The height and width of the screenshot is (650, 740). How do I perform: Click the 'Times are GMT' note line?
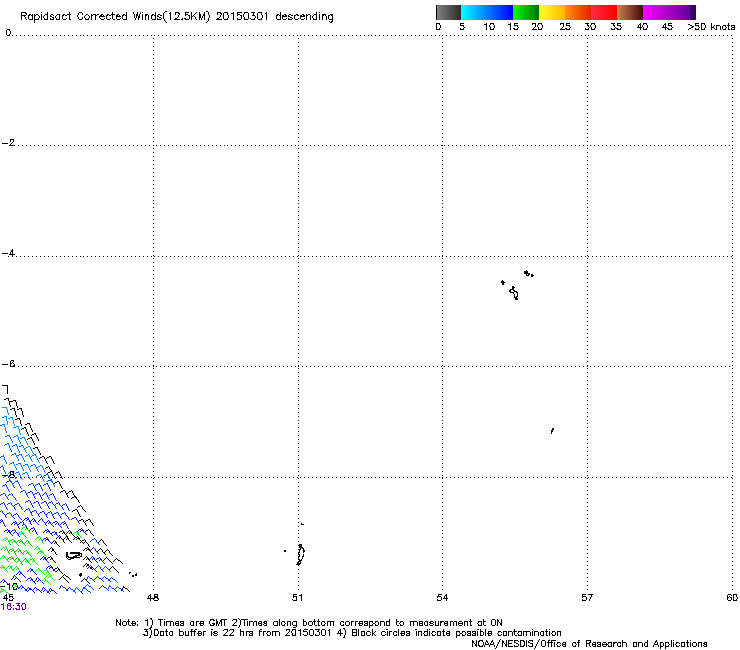pos(309,623)
